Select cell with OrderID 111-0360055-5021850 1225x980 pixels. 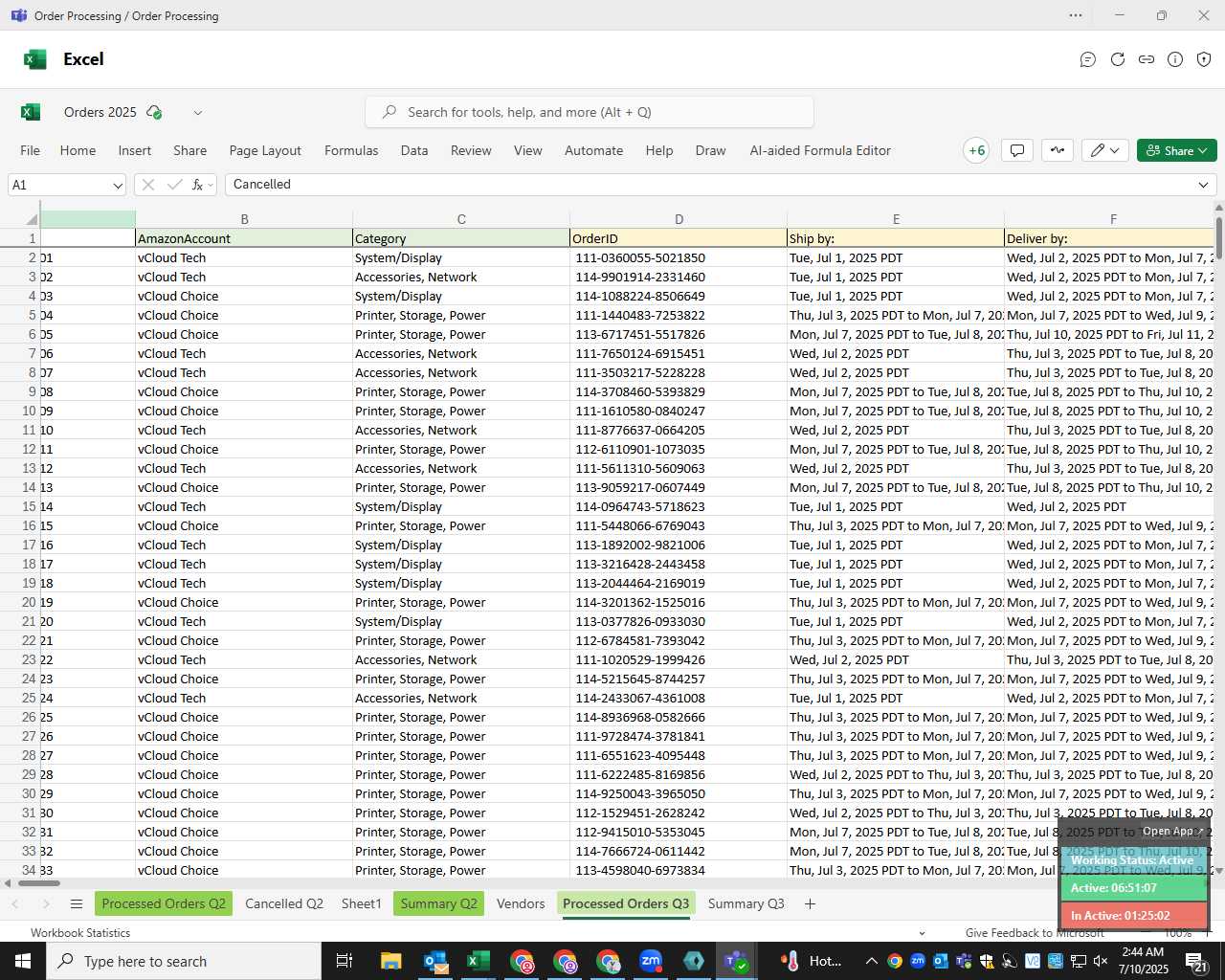pos(679,257)
